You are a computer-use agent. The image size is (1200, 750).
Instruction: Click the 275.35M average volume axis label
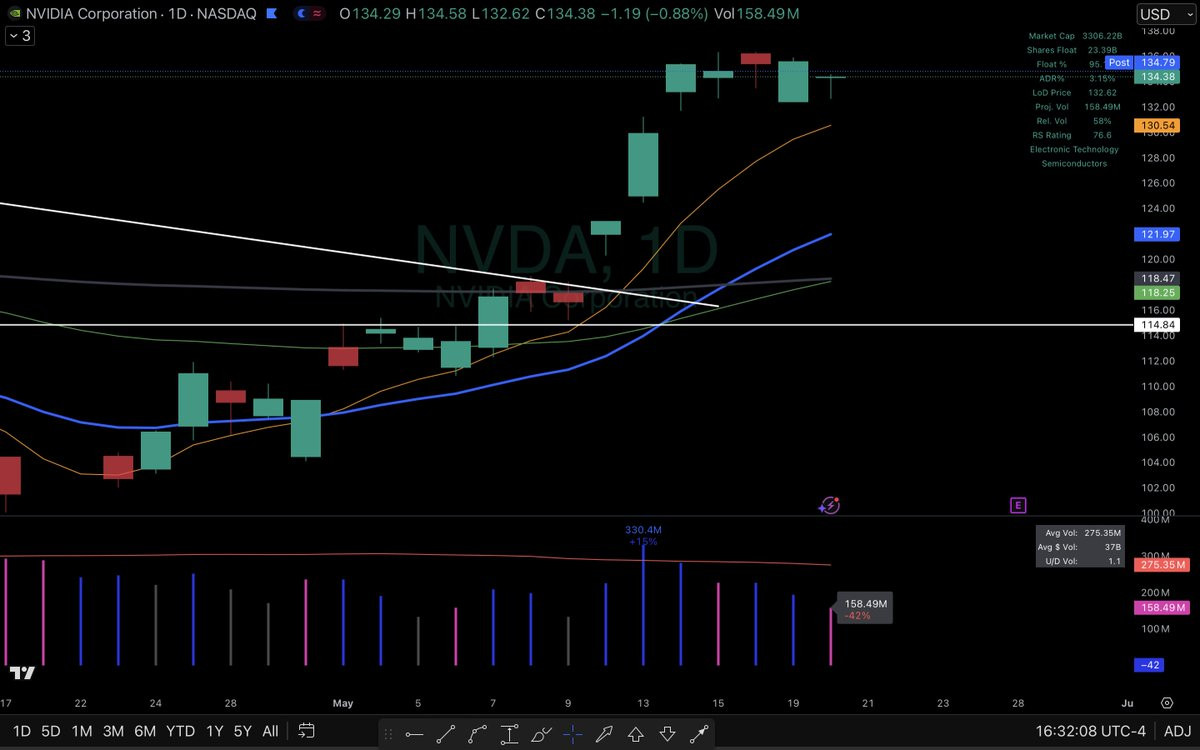(1163, 565)
